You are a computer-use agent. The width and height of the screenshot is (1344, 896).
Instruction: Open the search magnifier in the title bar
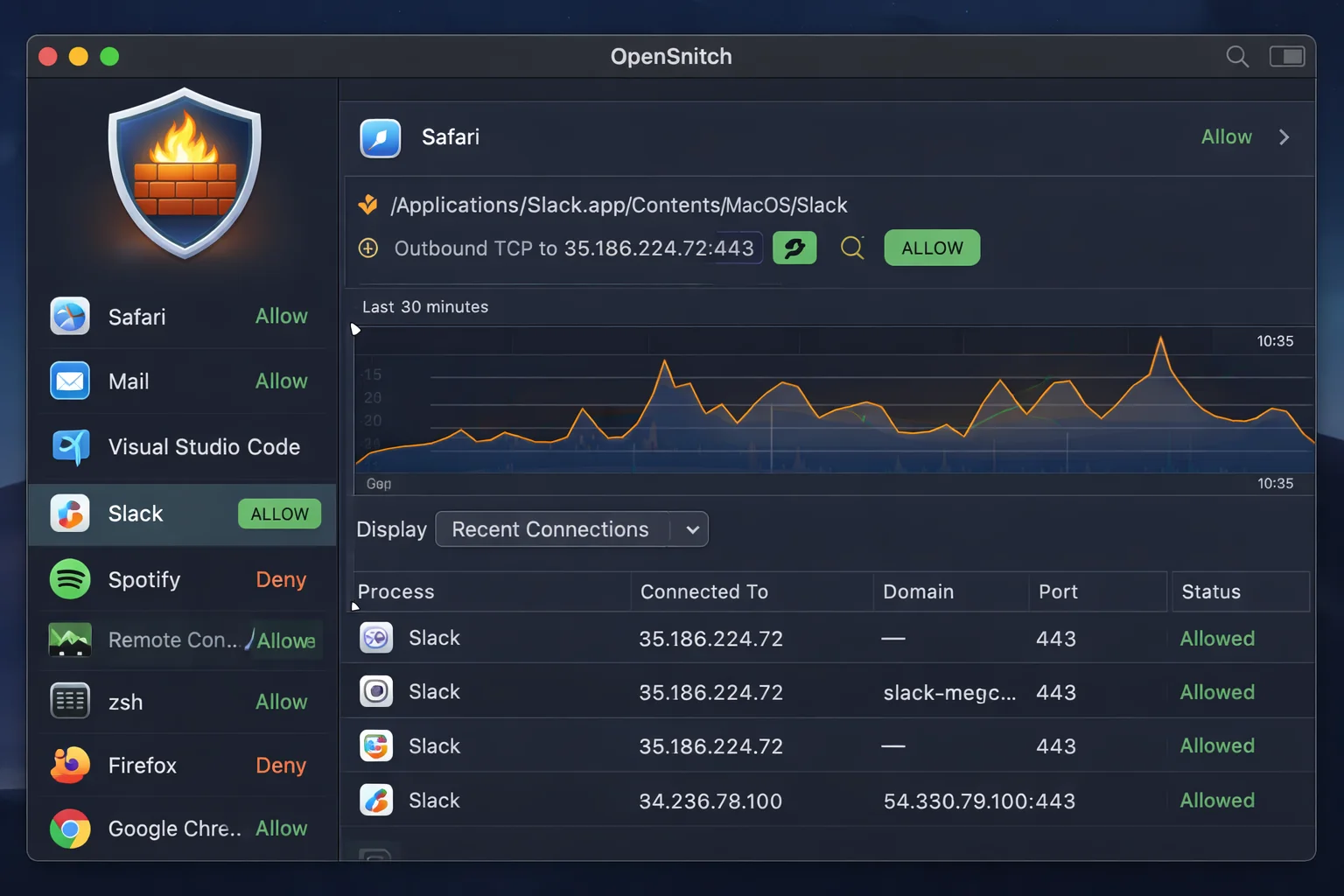(1237, 57)
